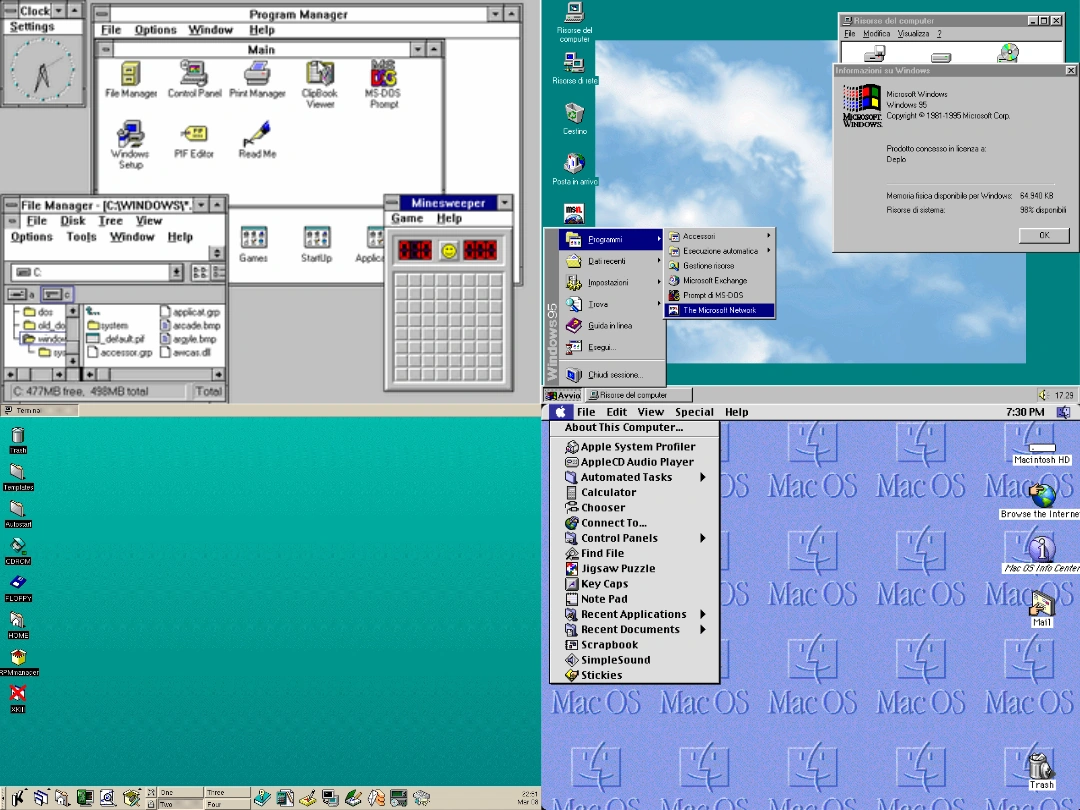Click the volume speaker icon in Windows 95 tray
1080x810 pixels.
tap(1043, 395)
